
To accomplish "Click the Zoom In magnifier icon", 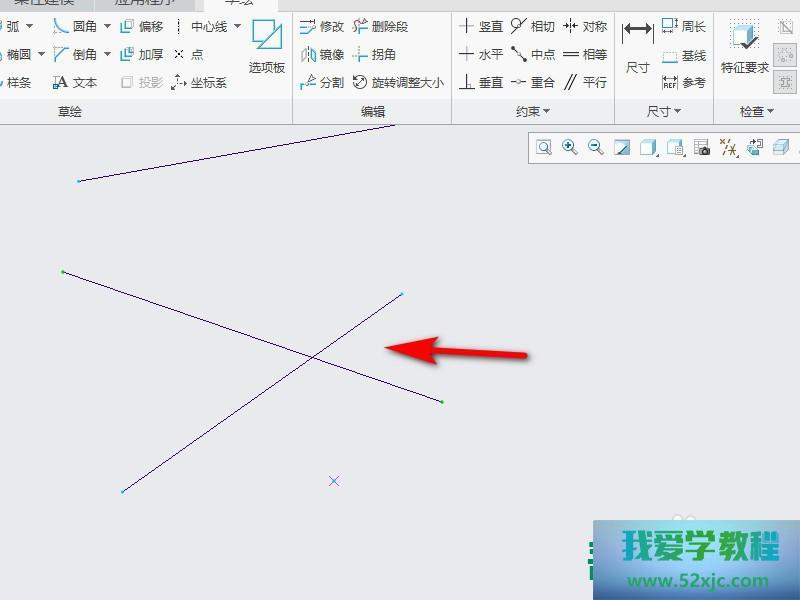I will 570,148.
